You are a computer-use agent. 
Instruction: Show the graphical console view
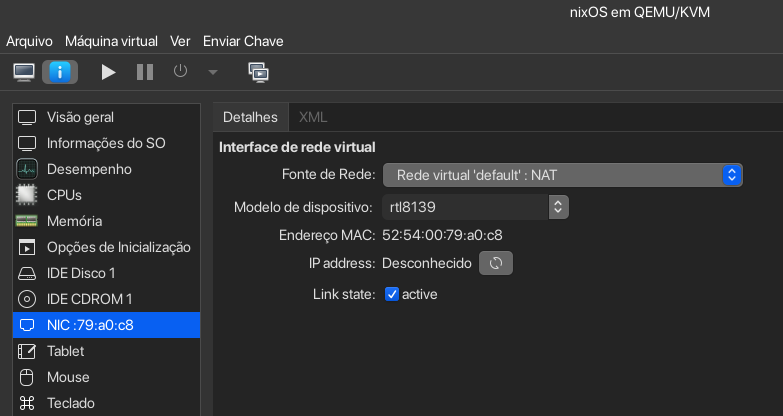[x=24, y=72]
